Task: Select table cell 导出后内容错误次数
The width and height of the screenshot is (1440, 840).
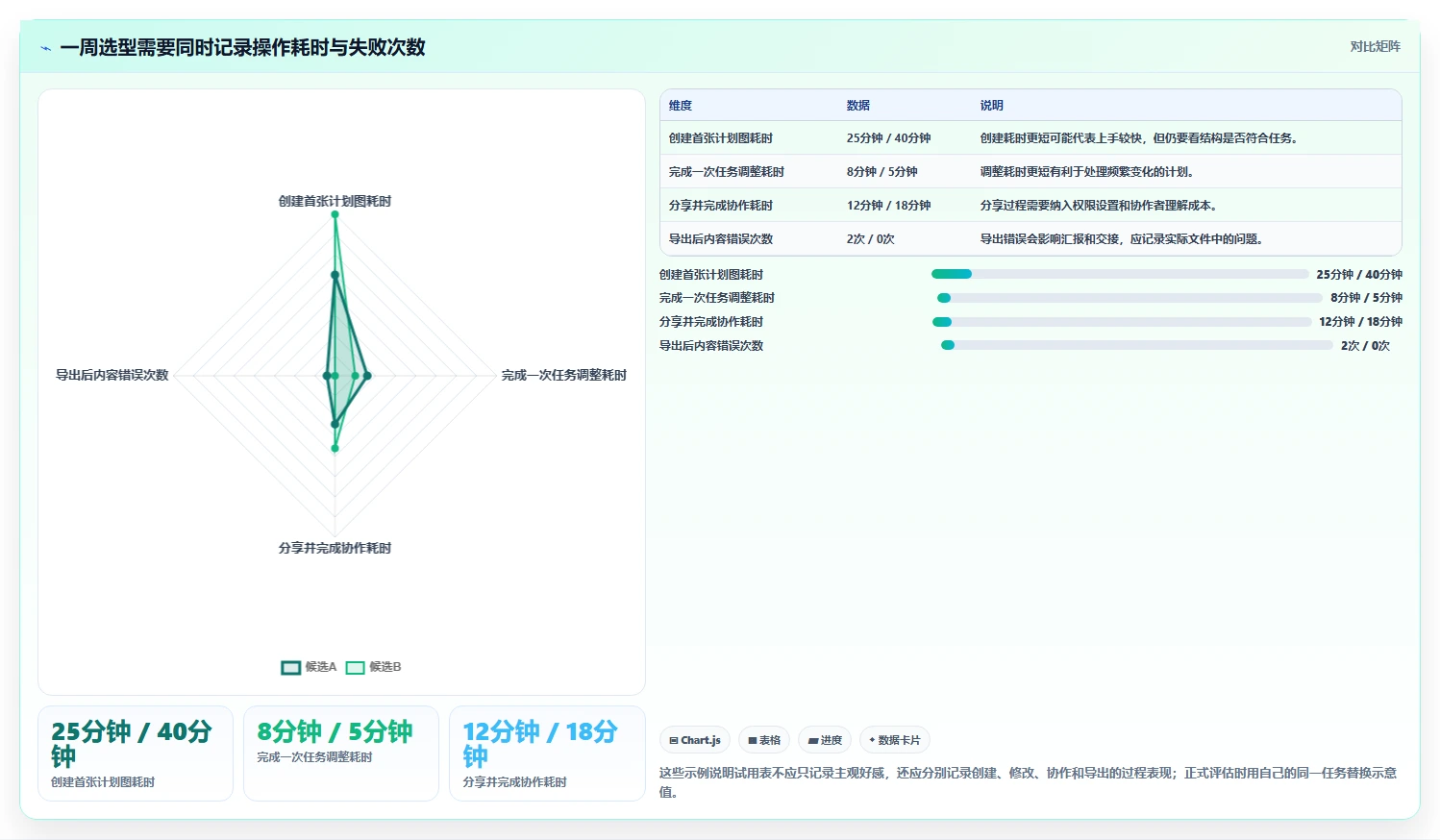Action: pos(721,239)
